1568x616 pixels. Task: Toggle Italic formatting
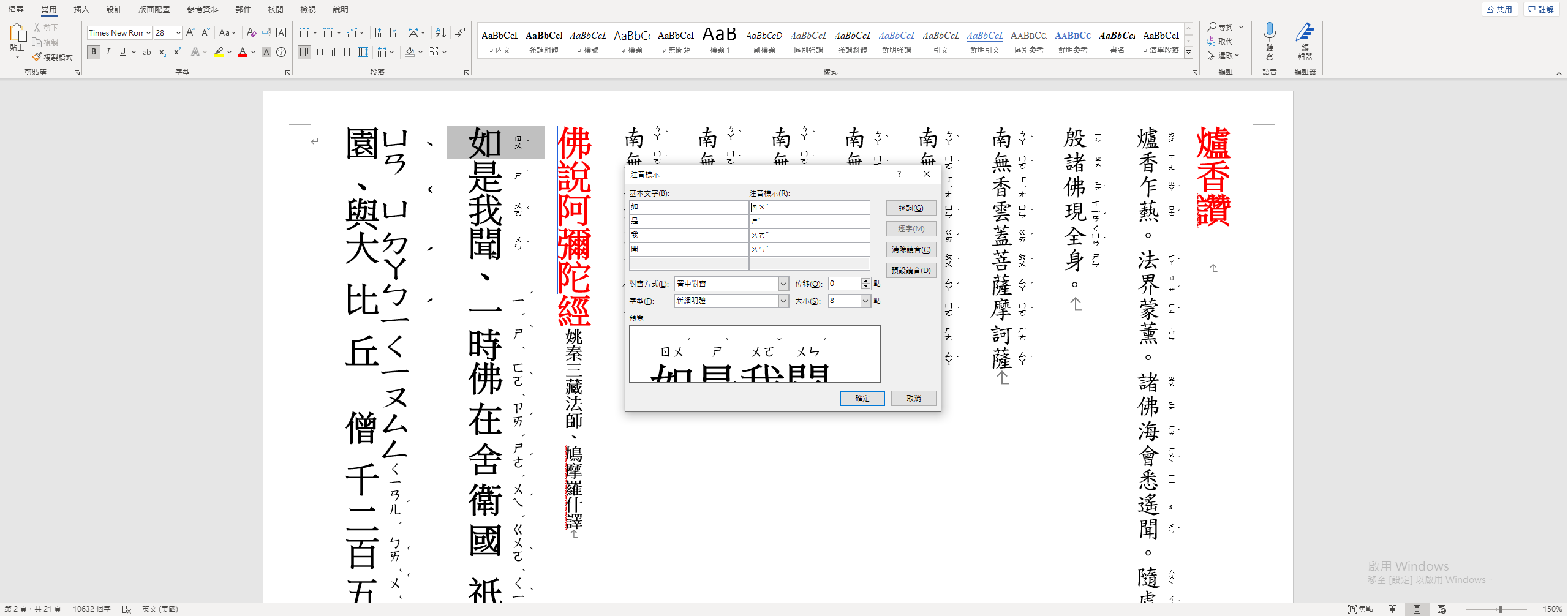pos(108,52)
